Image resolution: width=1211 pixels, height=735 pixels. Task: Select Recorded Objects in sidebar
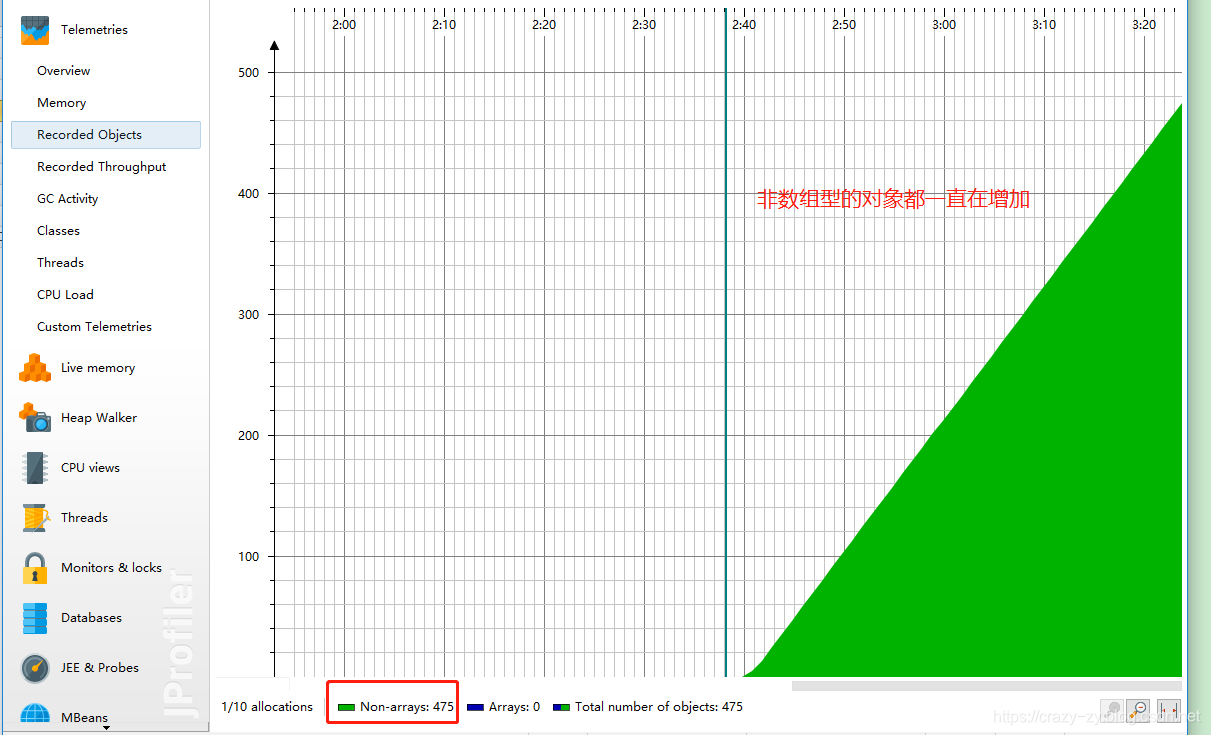pyautogui.click(x=106, y=135)
